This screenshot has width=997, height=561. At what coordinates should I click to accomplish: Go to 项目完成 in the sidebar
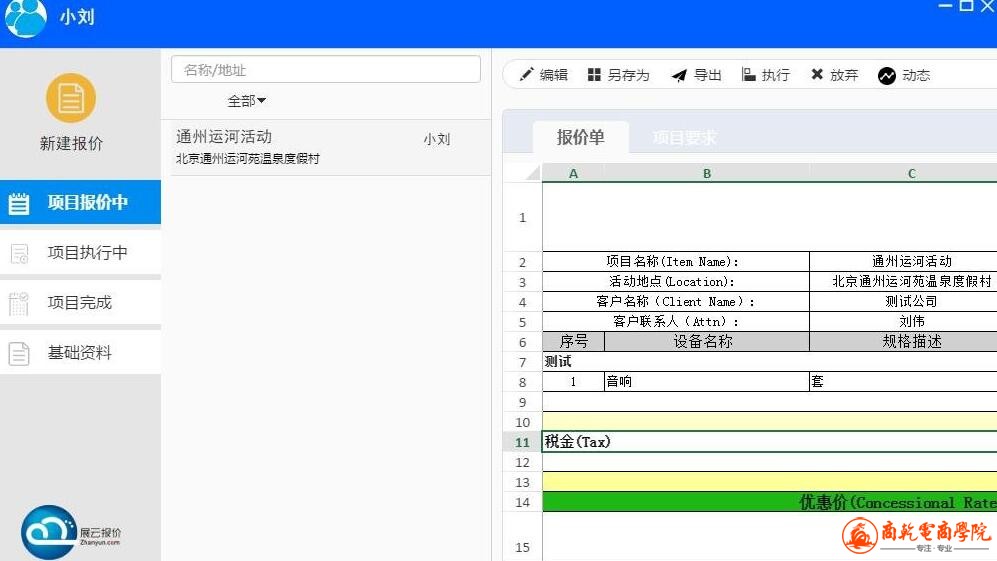click(80, 303)
